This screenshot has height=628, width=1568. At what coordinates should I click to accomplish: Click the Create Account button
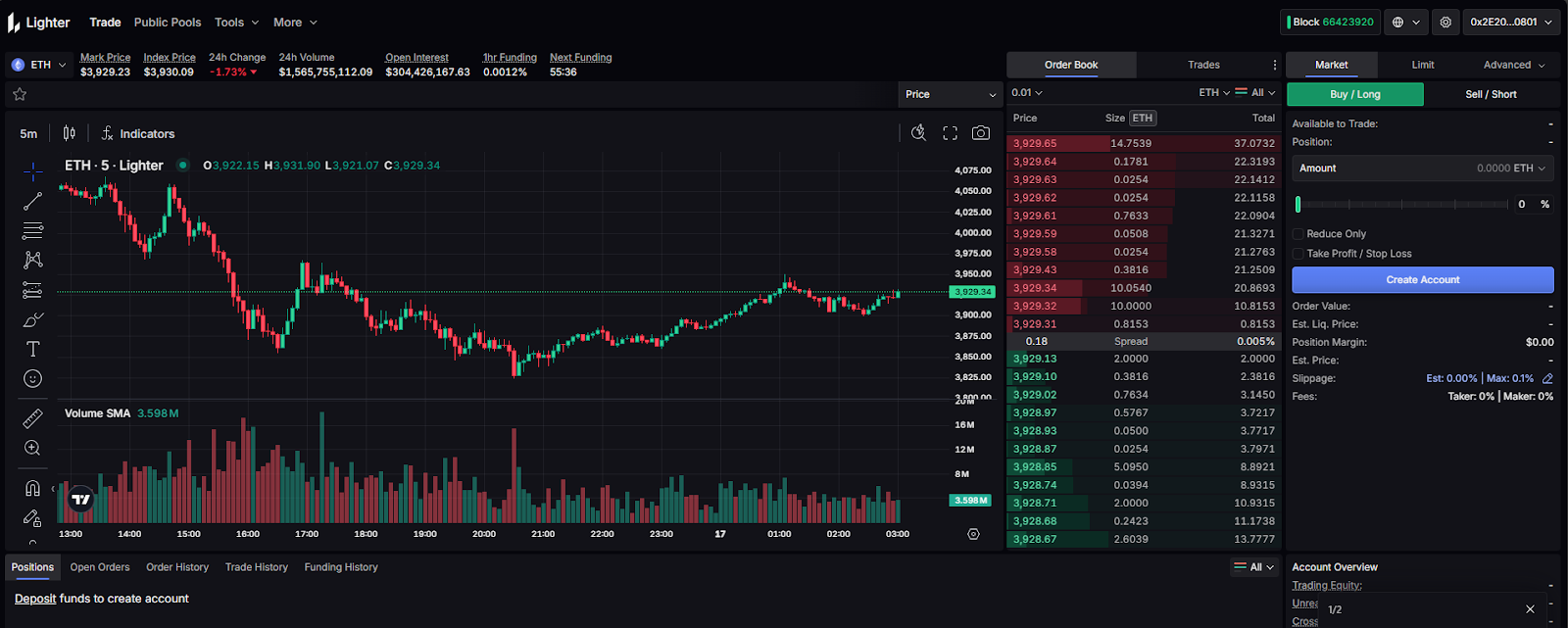1422,280
